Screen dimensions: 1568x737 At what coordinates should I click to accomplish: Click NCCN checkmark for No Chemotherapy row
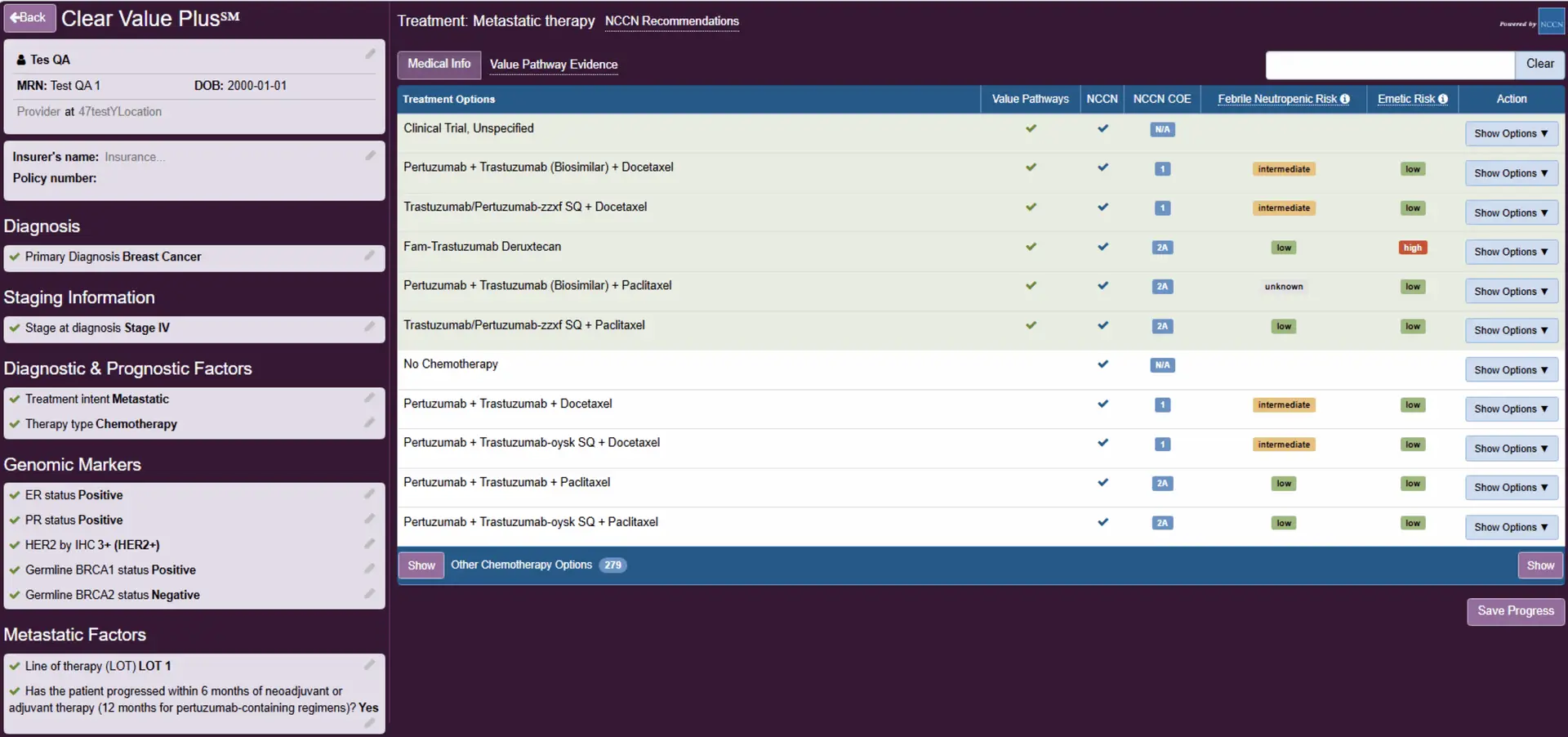(1102, 364)
